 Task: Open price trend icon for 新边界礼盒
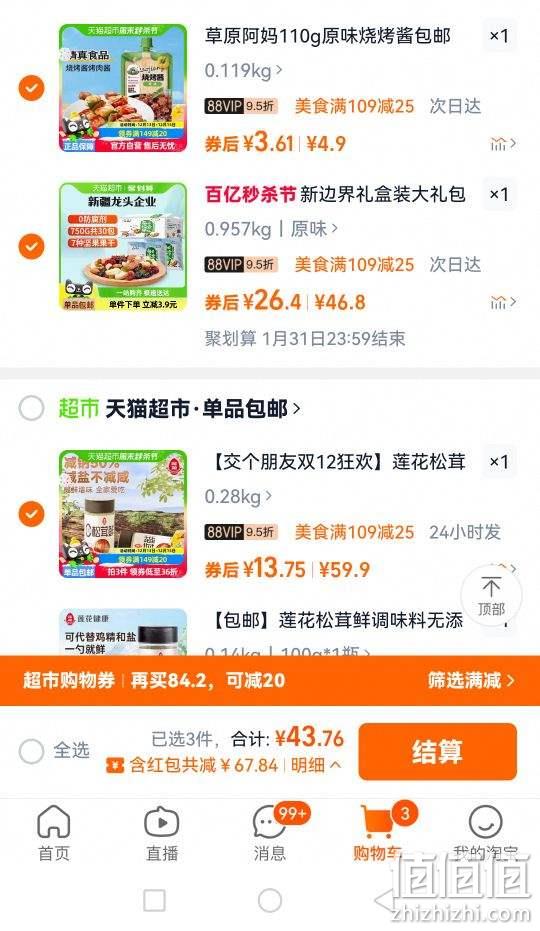point(503,302)
